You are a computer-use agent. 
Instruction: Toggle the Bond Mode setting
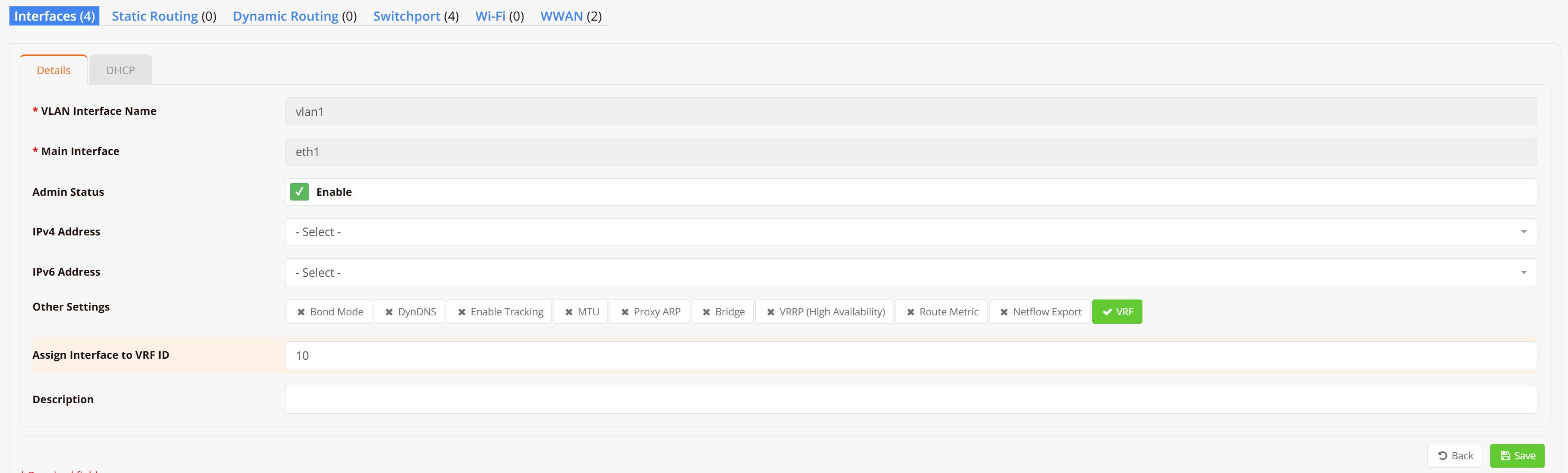329,312
